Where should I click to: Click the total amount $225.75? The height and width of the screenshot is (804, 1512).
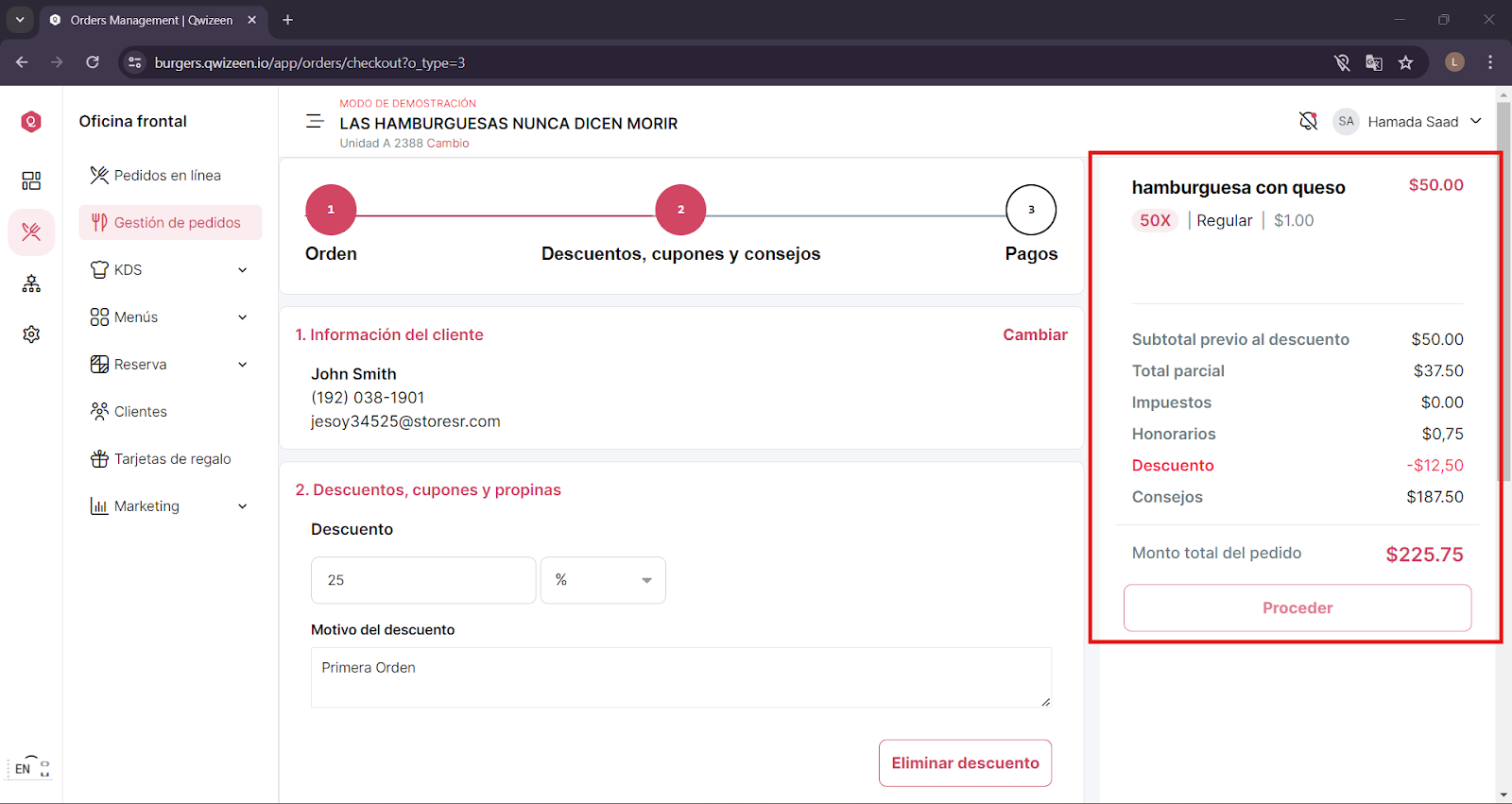click(x=1424, y=555)
